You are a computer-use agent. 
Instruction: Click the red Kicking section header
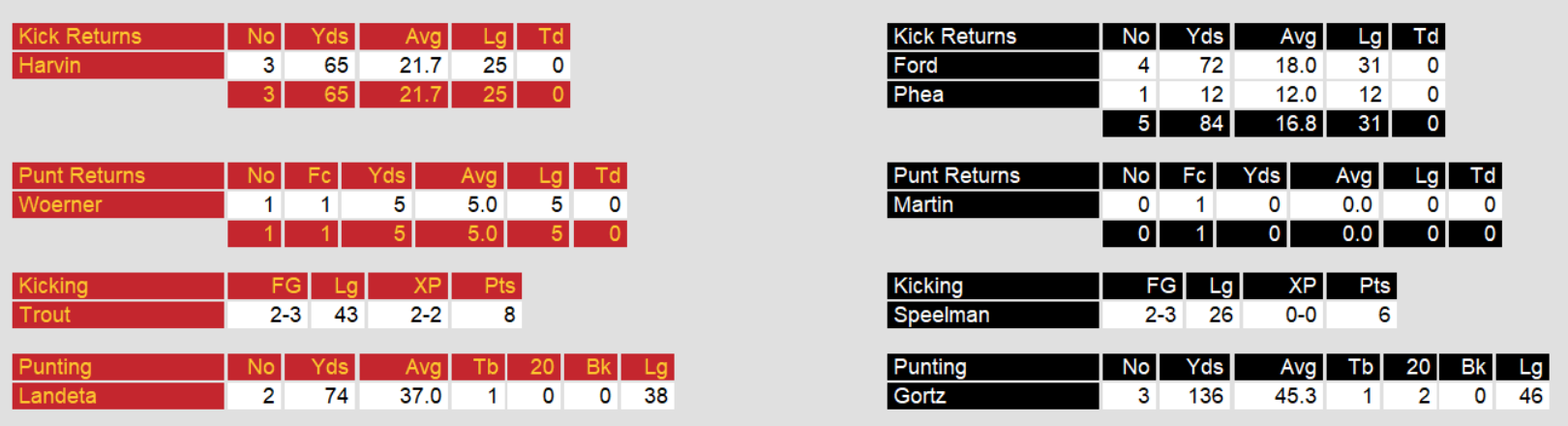[x=53, y=287]
